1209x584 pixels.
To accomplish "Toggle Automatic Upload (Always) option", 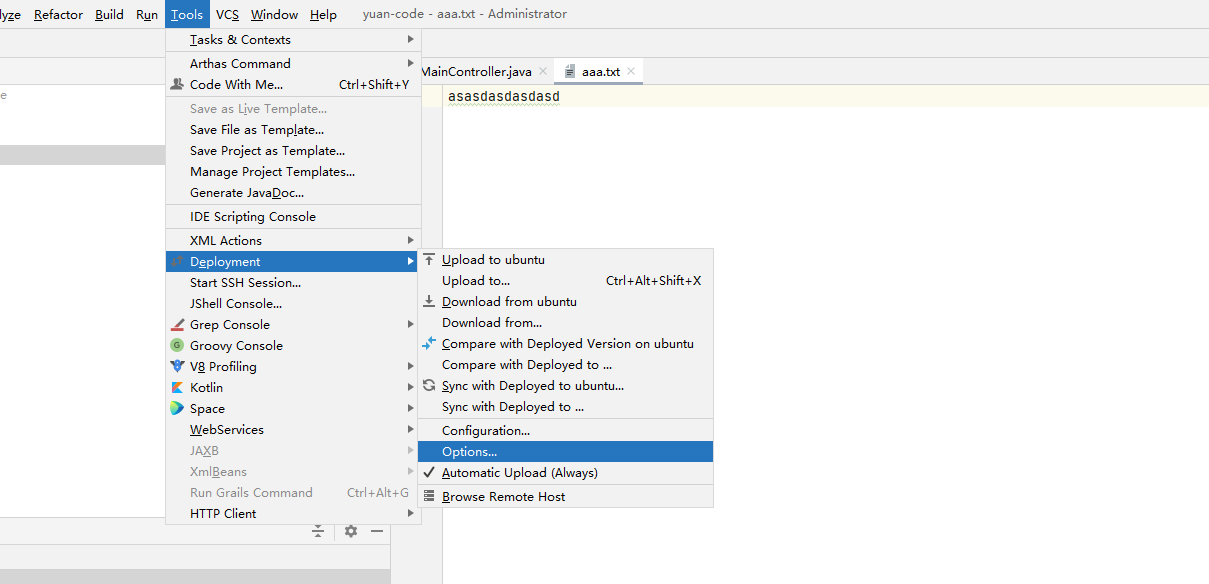I will click(565, 473).
